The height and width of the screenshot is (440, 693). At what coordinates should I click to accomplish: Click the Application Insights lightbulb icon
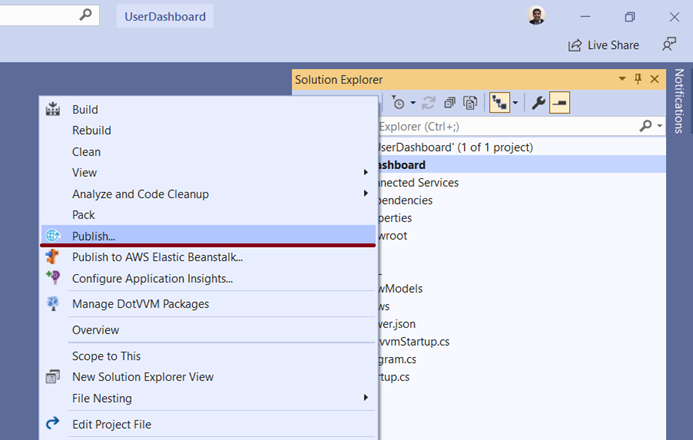53,277
